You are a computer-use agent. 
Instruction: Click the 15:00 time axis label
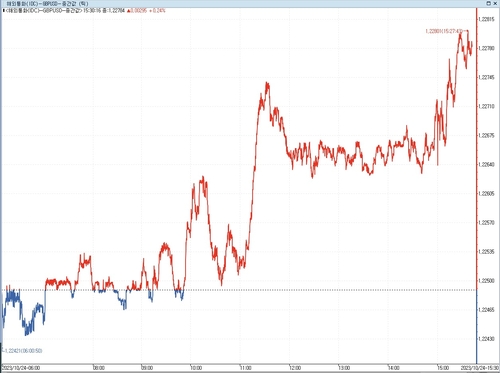click(443, 368)
